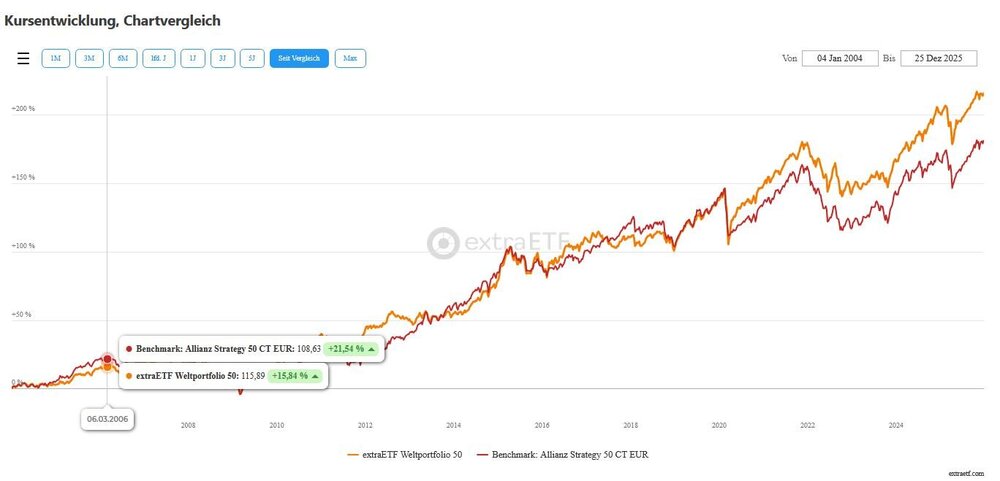1000x481 pixels.
Task: Click the +21,54 % benchmark badge
Action: (x=352, y=349)
